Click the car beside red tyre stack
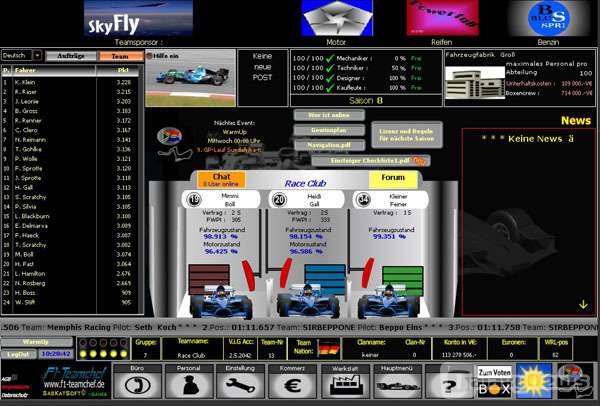The height and width of the screenshot is (406, 600). coord(221,302)
